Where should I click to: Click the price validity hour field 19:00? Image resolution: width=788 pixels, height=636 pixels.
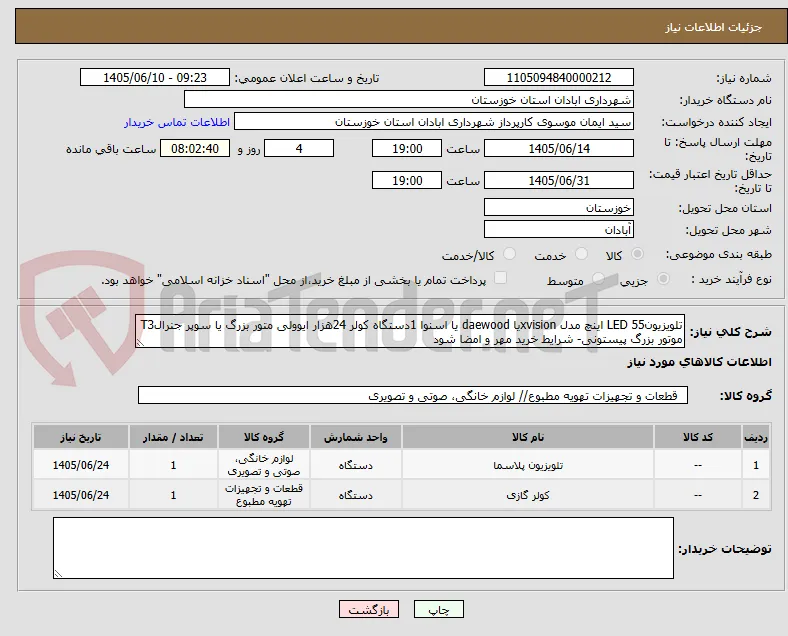coord(407,180)
